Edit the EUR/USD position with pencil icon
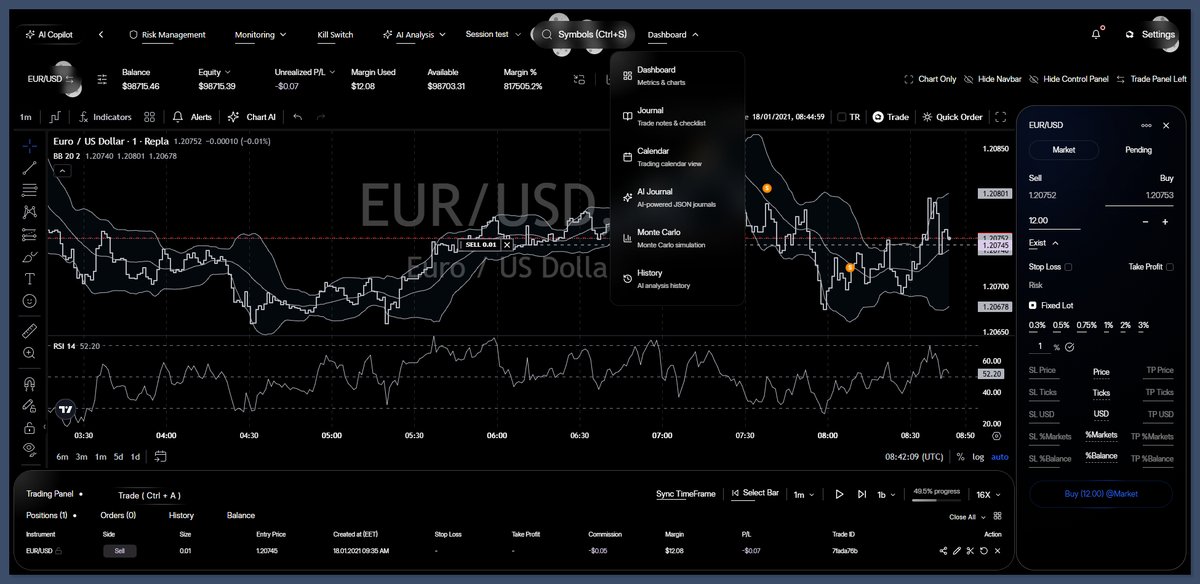Screen dimensions: 1200x584 click(x=957, y=551)
